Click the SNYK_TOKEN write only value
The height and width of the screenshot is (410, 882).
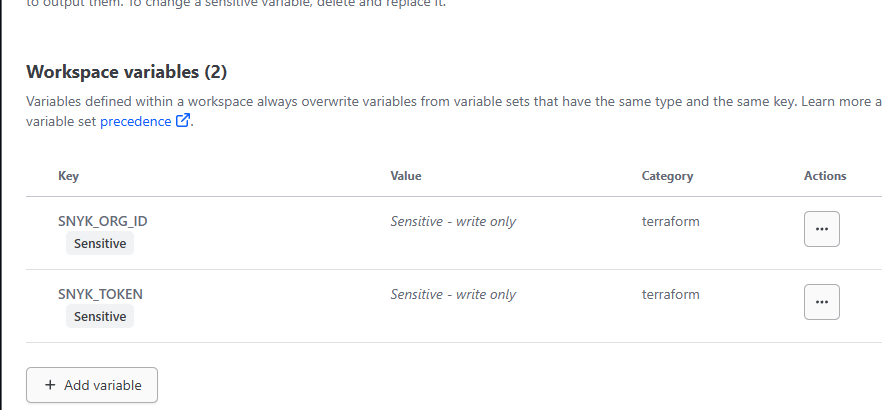[453, 295]
